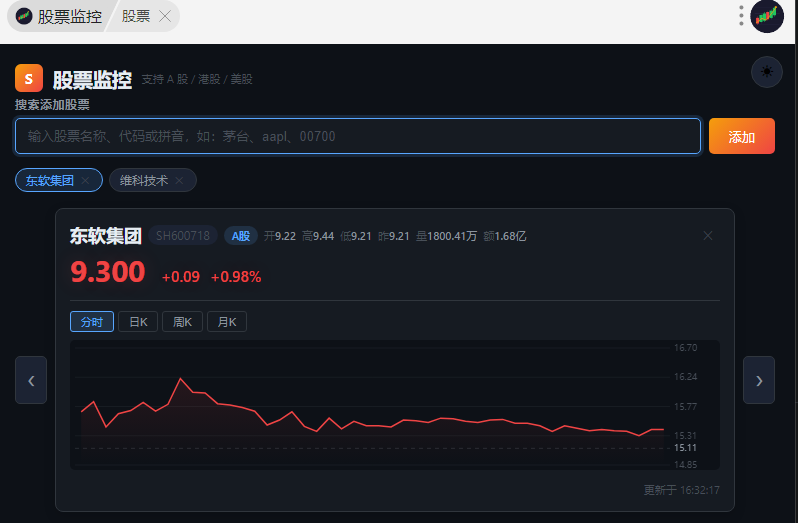
Task: Click the 支持 A 股 / 港股 / 美股 subtitle
Action: (197, 79)
